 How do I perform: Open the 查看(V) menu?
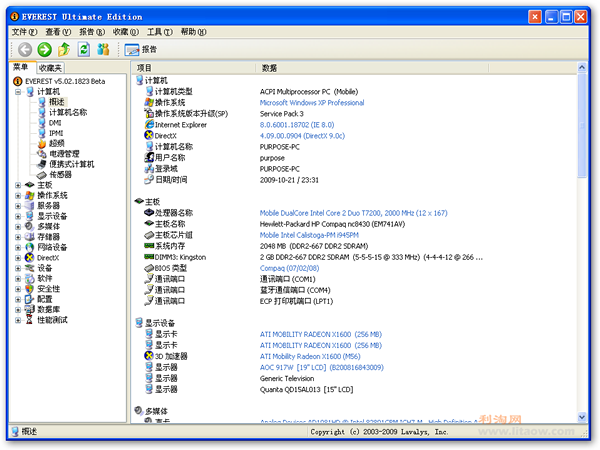(x=58, y=32)
